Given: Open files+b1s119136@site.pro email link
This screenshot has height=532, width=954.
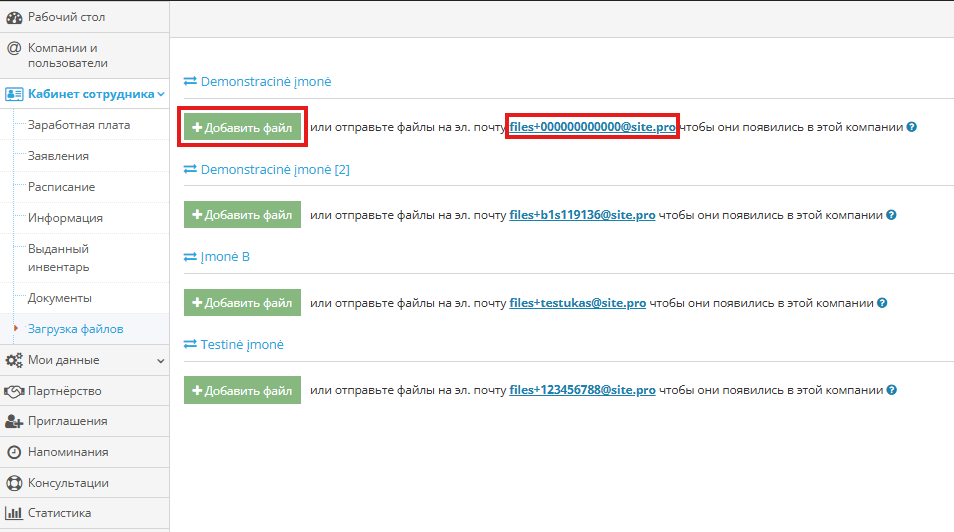Looking at the screenshot, I should 582,215.
